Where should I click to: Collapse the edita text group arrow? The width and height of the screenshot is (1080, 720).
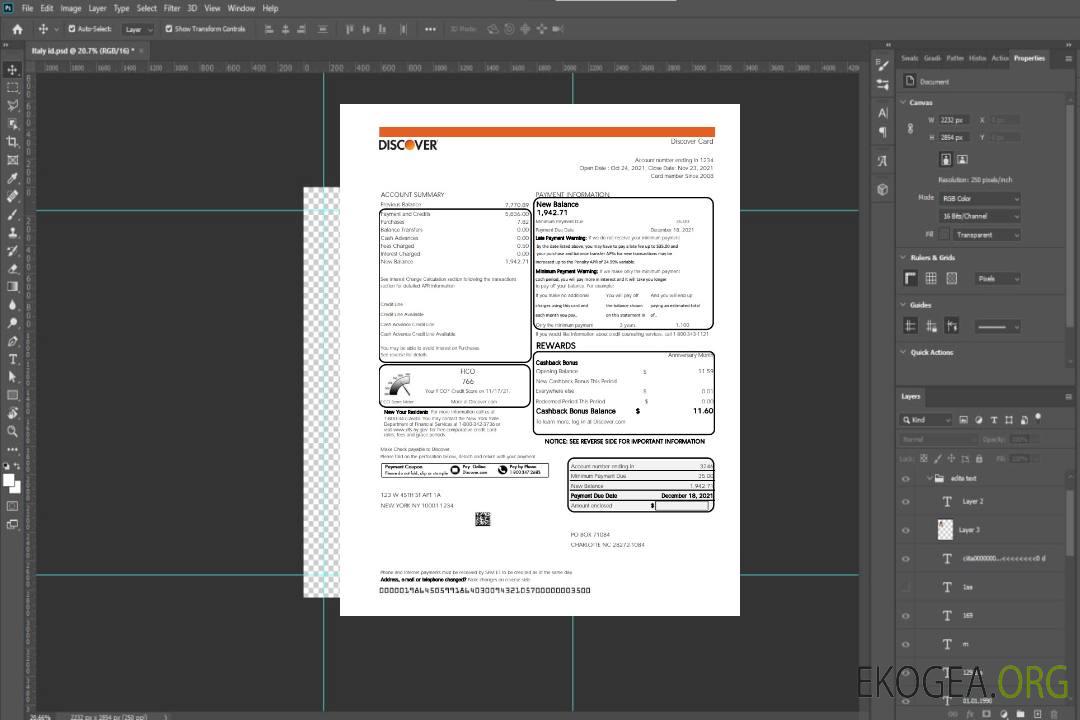point(929,478)
